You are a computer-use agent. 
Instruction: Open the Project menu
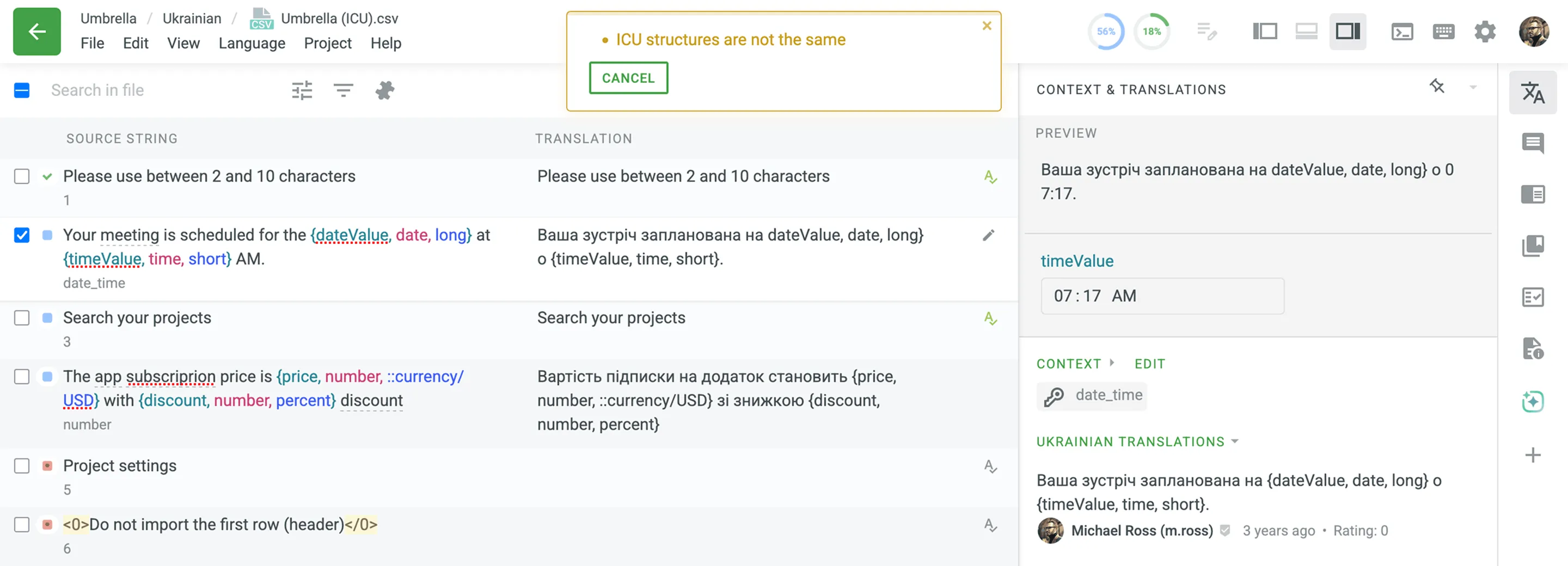[327, 43]
